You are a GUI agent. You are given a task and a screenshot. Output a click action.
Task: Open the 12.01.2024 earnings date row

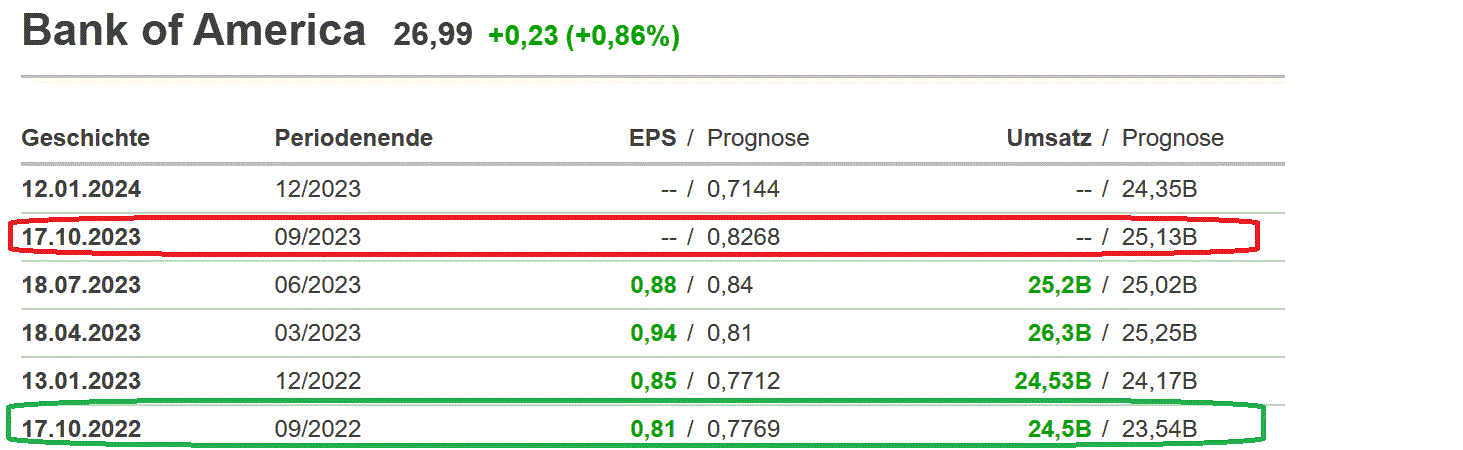pyautogui.click(x=82, y=189)
